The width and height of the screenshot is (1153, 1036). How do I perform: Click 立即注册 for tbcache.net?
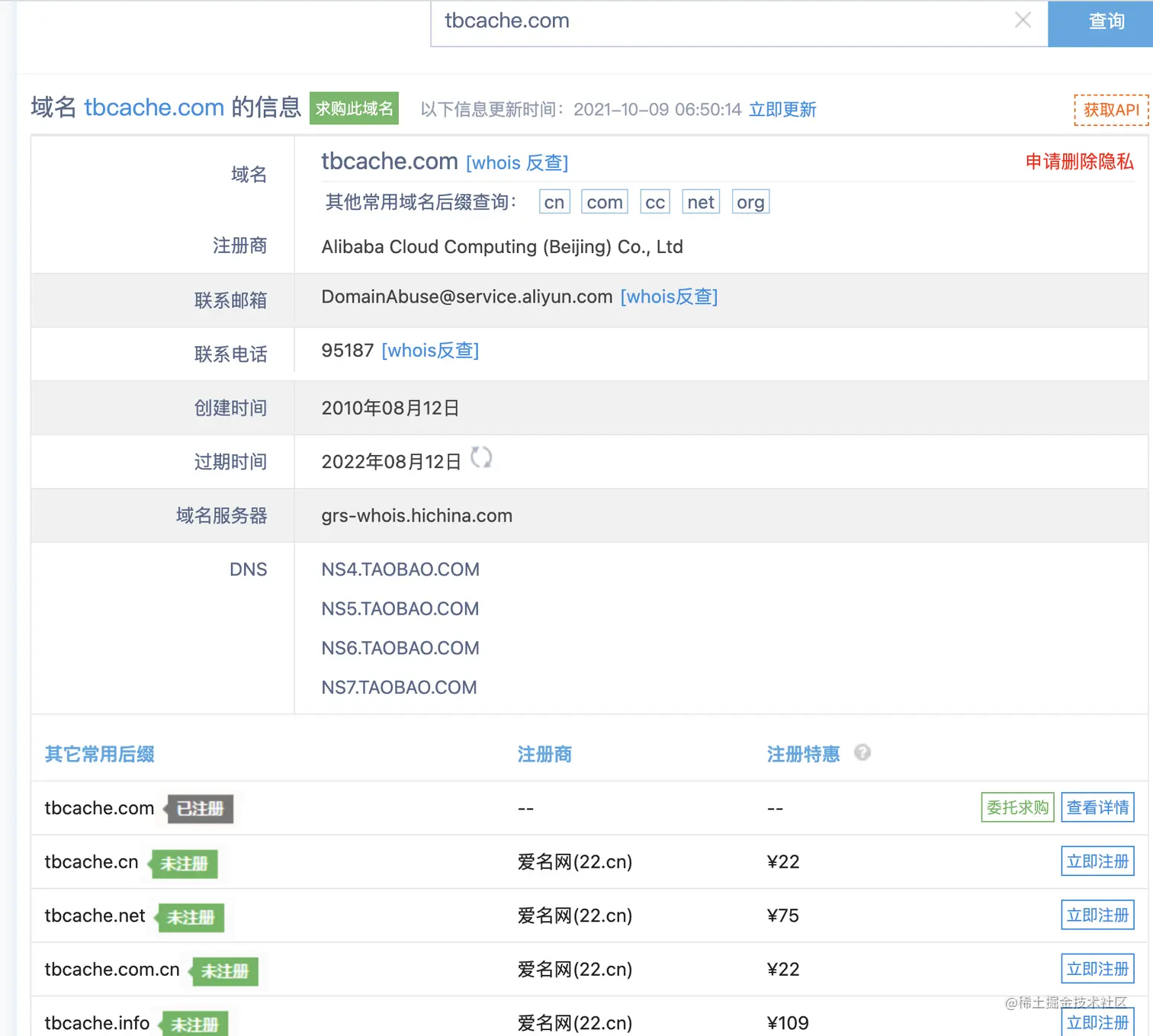(x=1098, y=915)
